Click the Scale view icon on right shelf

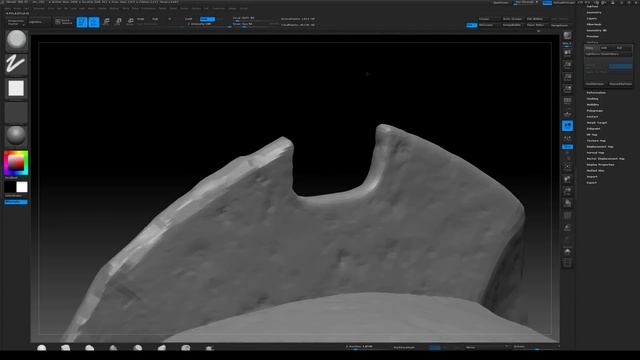(x=567, y=191)
